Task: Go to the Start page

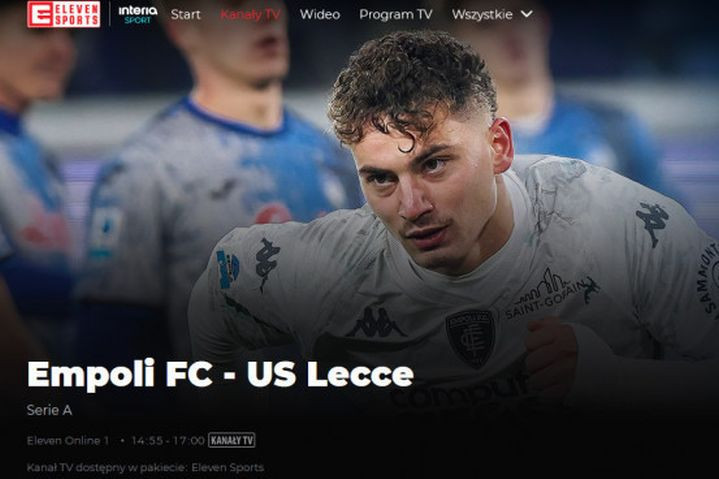Action: pyautogui.click(x=185, y=15)
